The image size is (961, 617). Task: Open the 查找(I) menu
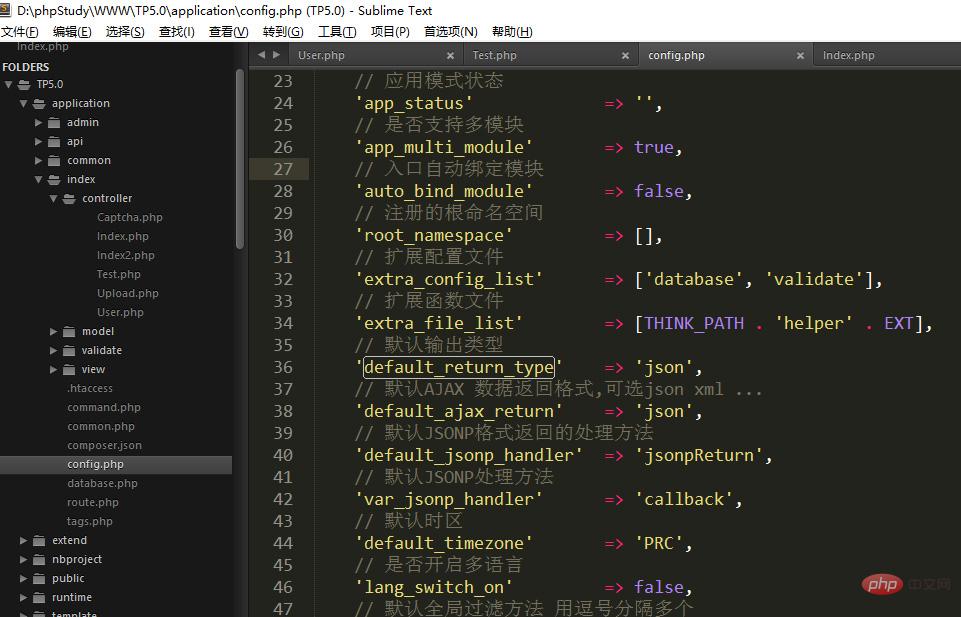[x=177, y=31]
